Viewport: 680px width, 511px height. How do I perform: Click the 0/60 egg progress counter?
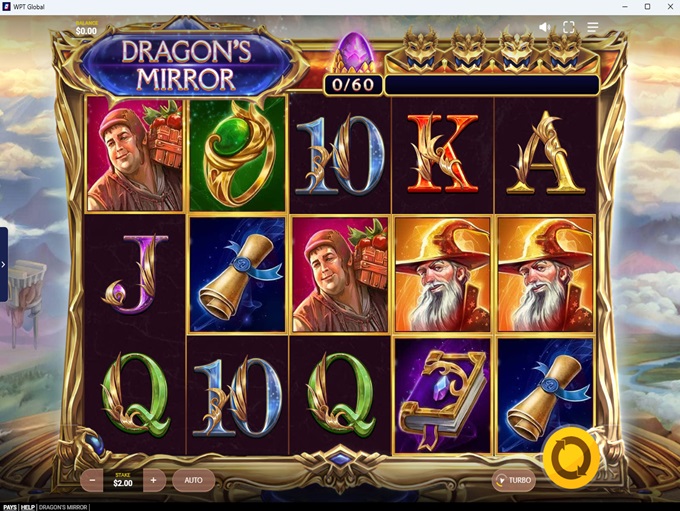353,85
